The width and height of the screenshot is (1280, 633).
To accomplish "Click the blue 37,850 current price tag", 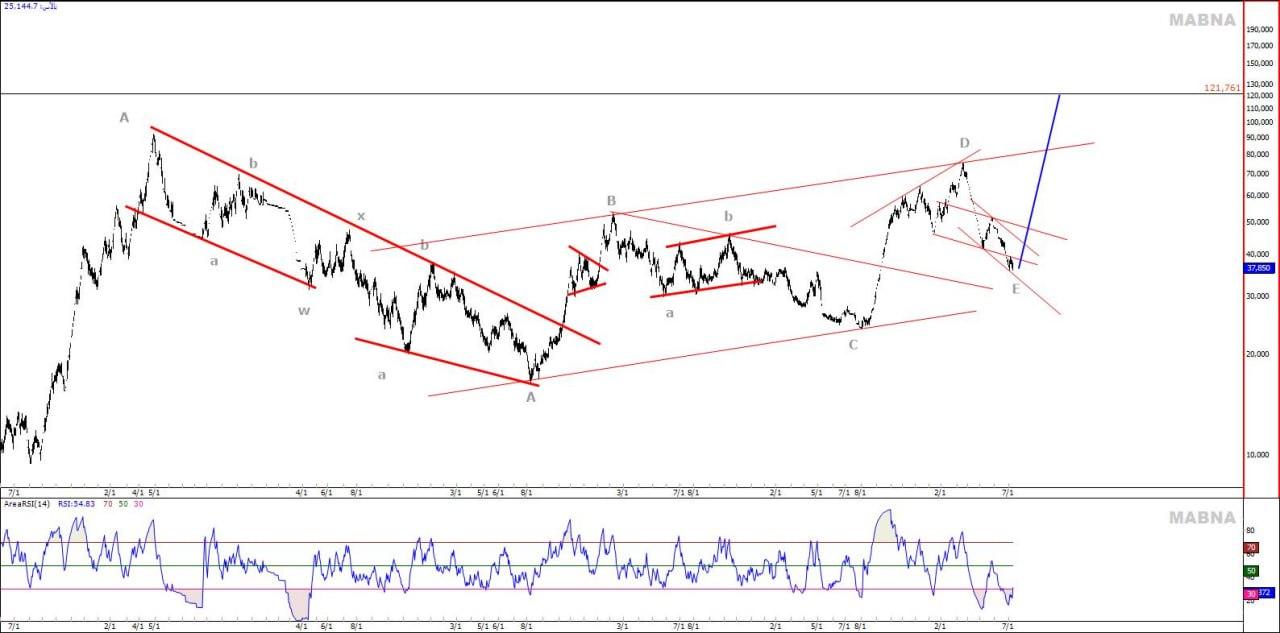I will (x=1258, y=268).
